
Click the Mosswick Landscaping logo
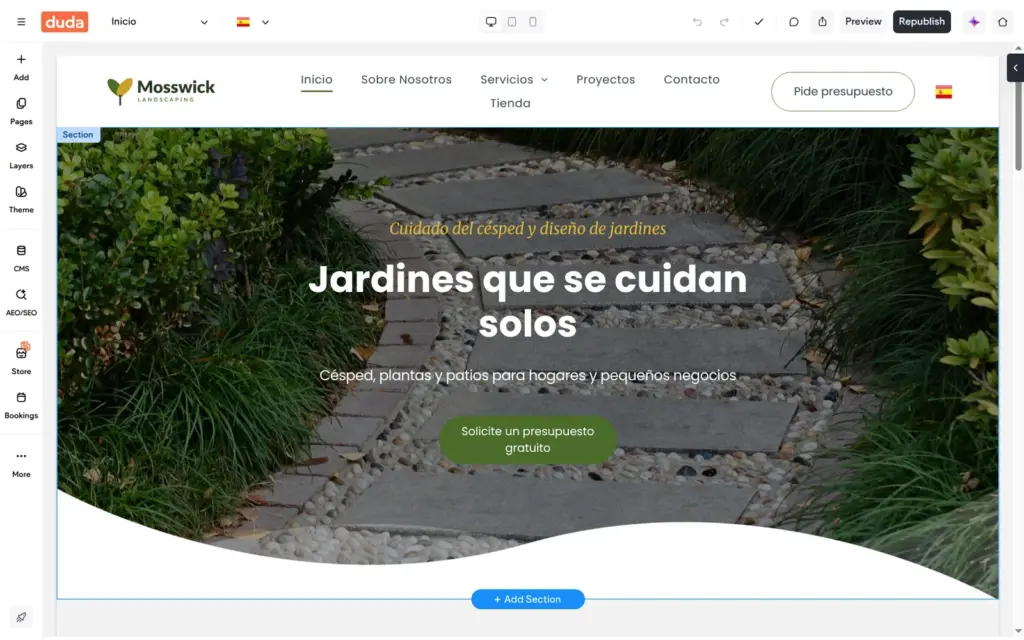161,91
